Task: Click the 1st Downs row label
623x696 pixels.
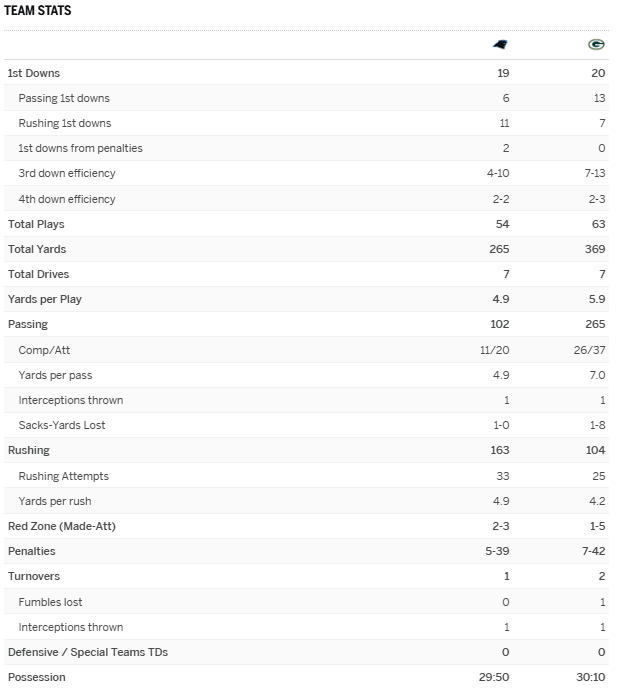Action: pyautogui.click(x=34, y=73)
